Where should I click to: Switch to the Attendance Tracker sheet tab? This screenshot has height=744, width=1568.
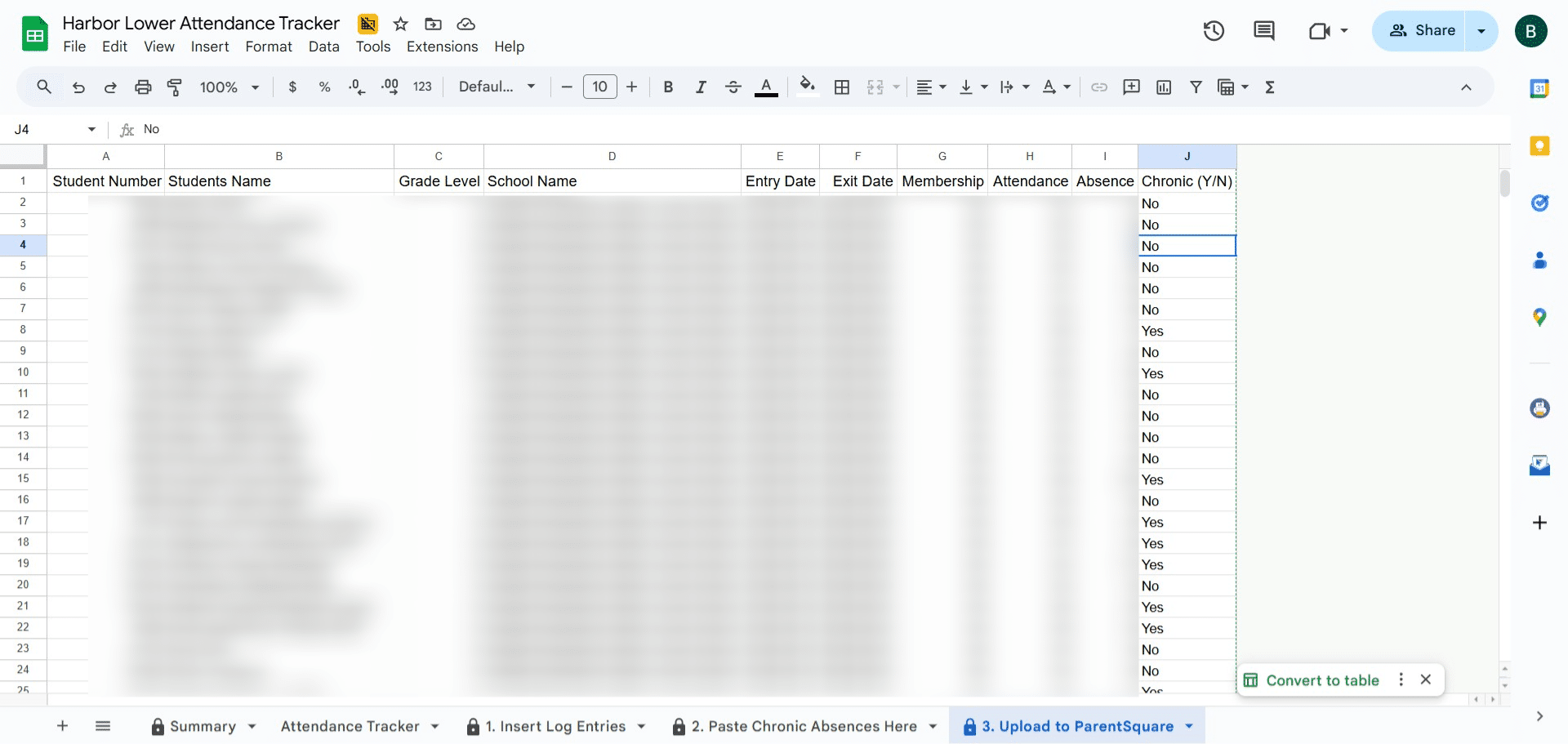coord(350,726)
